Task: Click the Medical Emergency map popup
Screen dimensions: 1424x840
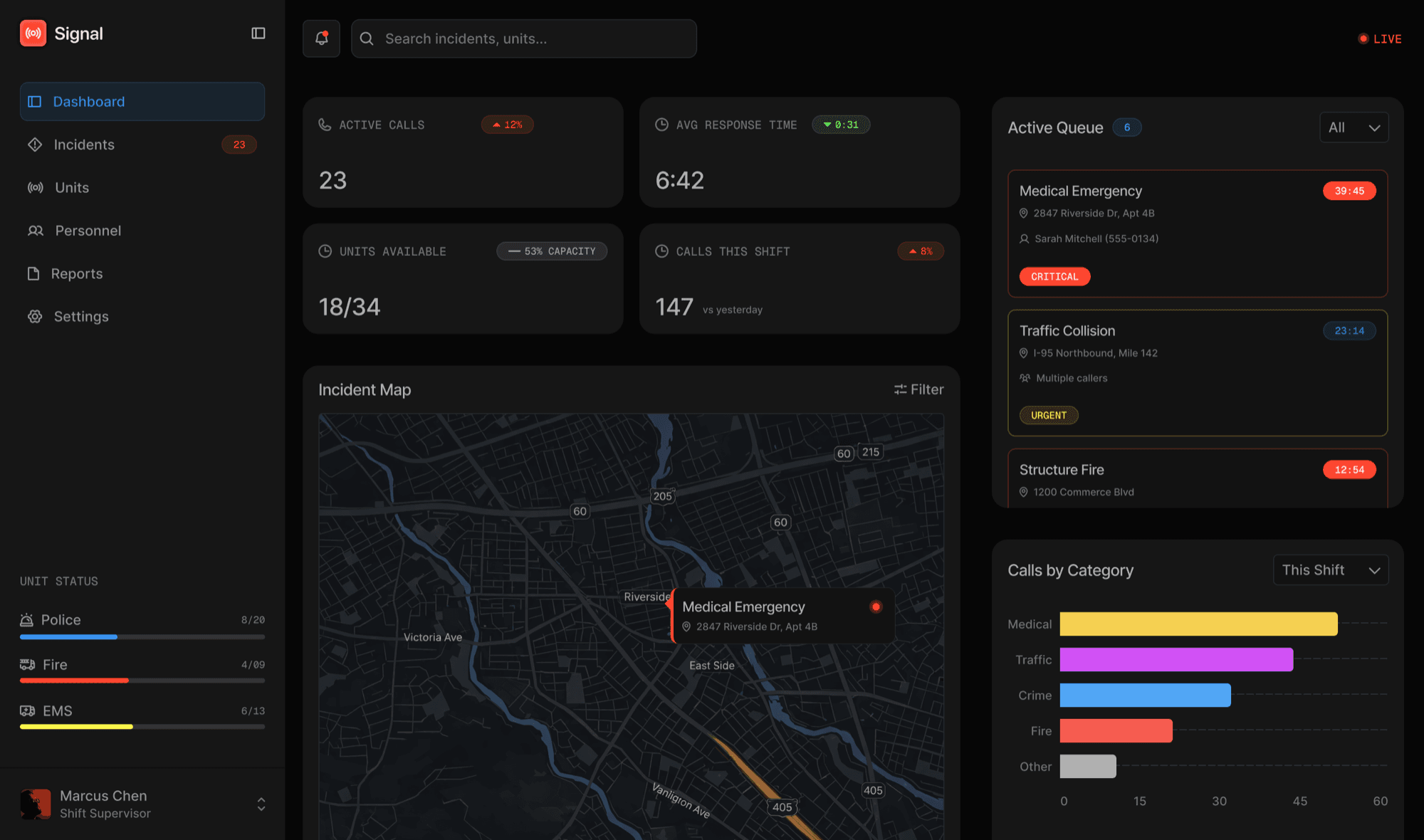Action: (x=782, y=616)
